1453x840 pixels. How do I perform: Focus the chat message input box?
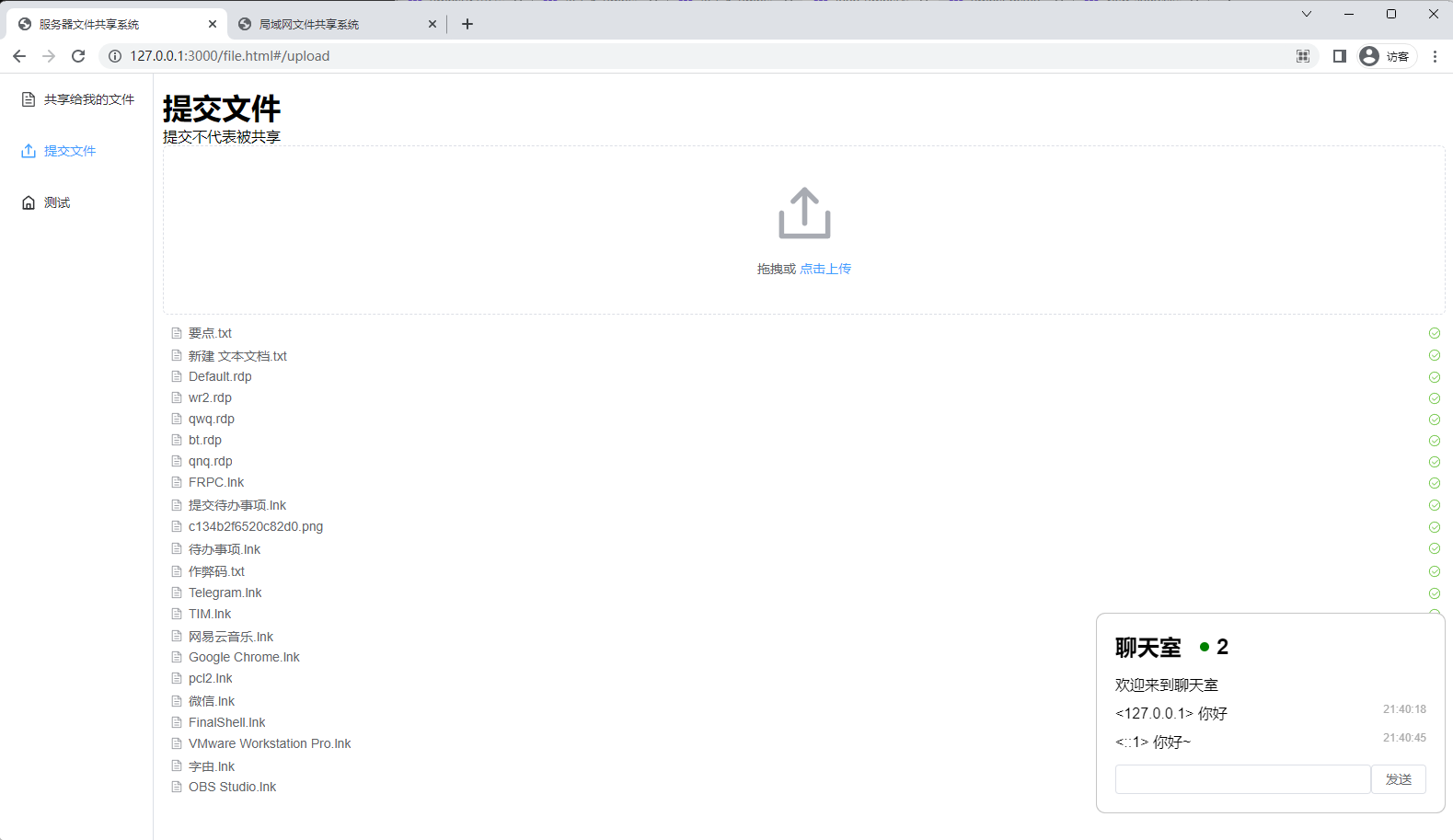pyautogui.click(x=1242, y=779)
